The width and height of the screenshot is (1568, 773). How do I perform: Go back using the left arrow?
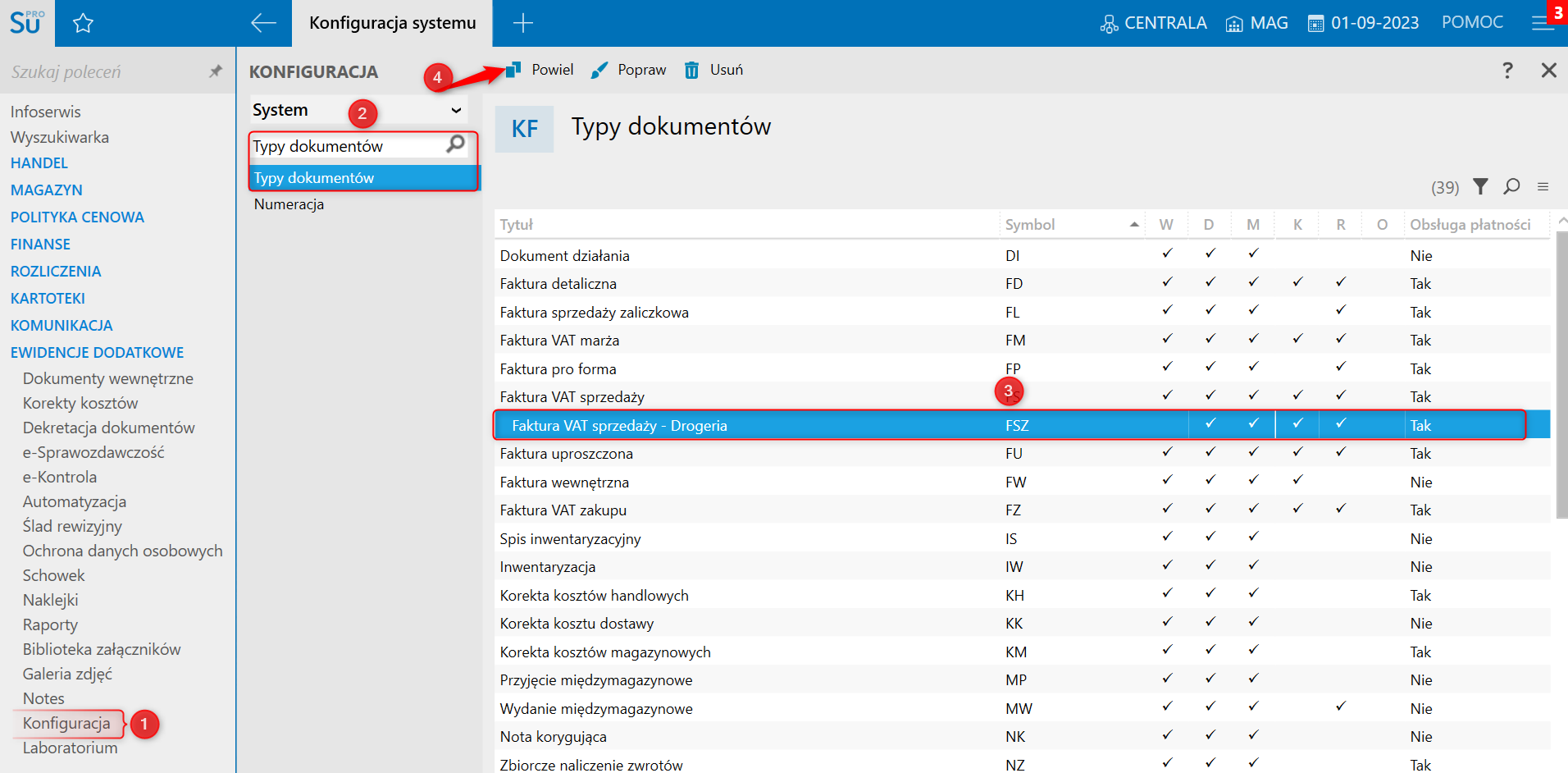coord(263,23)
